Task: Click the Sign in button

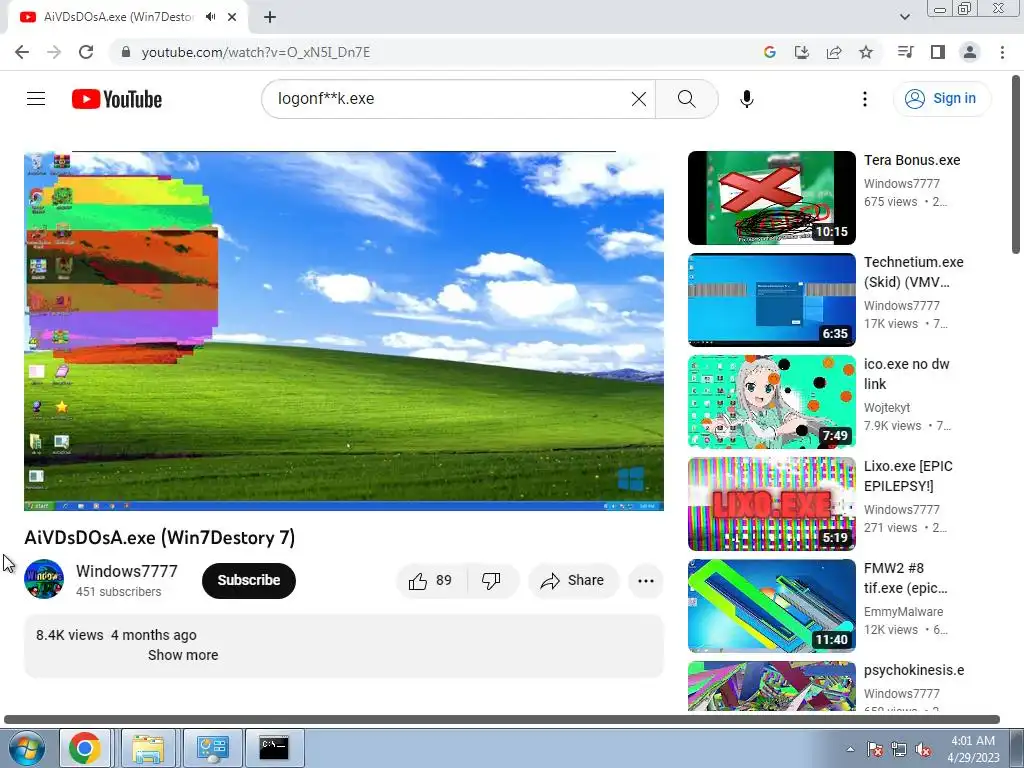Action: (941, 99)
